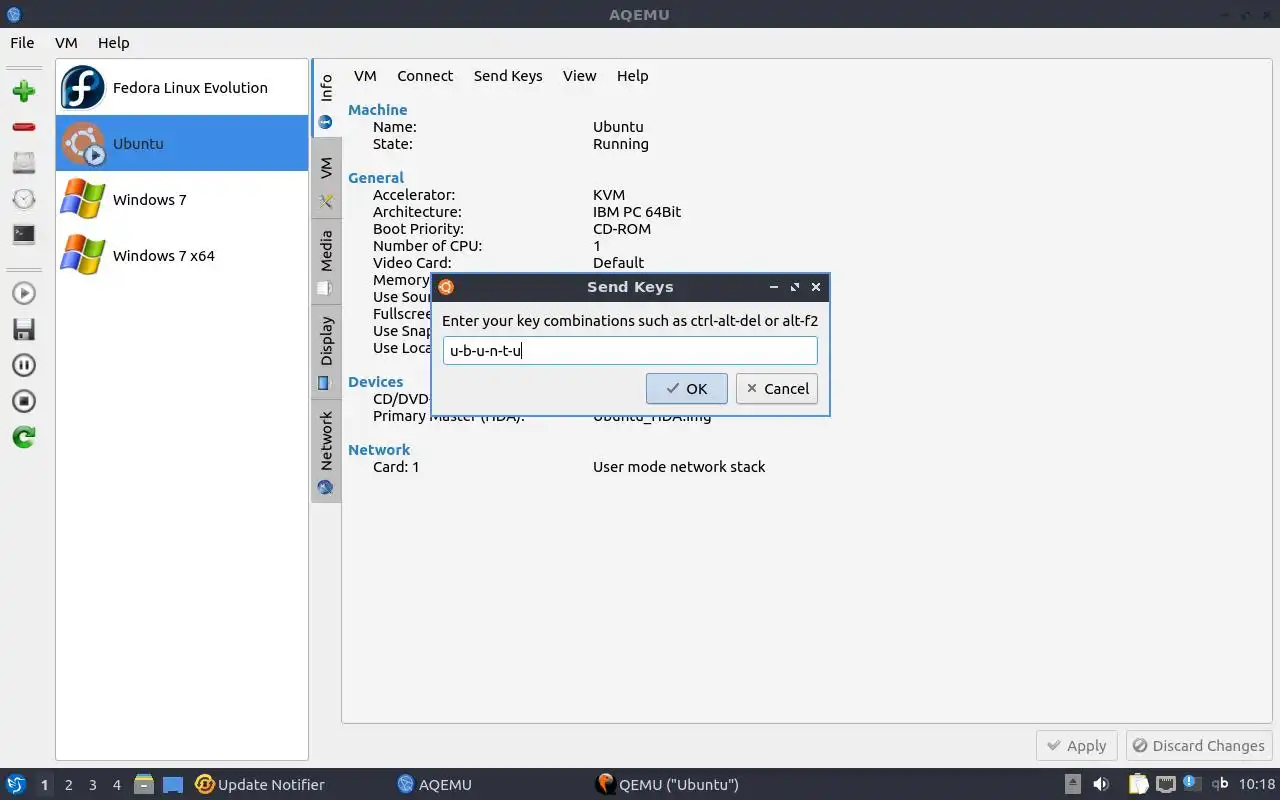Click the removable media eject tray icon

pos(1073,785)
